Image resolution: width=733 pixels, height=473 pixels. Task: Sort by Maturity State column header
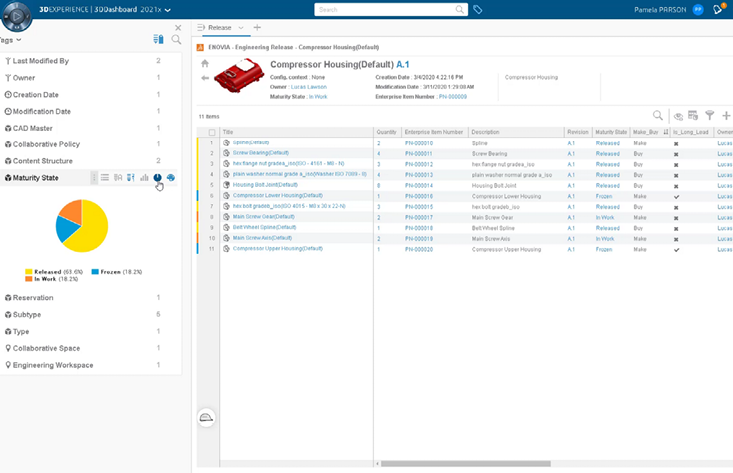point(611,132)
